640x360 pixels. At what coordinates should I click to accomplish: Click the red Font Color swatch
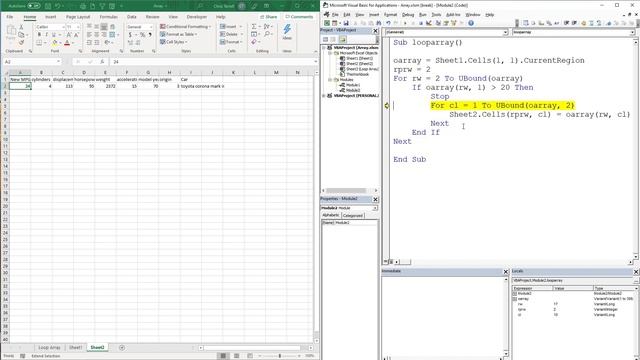coord(67,42)
